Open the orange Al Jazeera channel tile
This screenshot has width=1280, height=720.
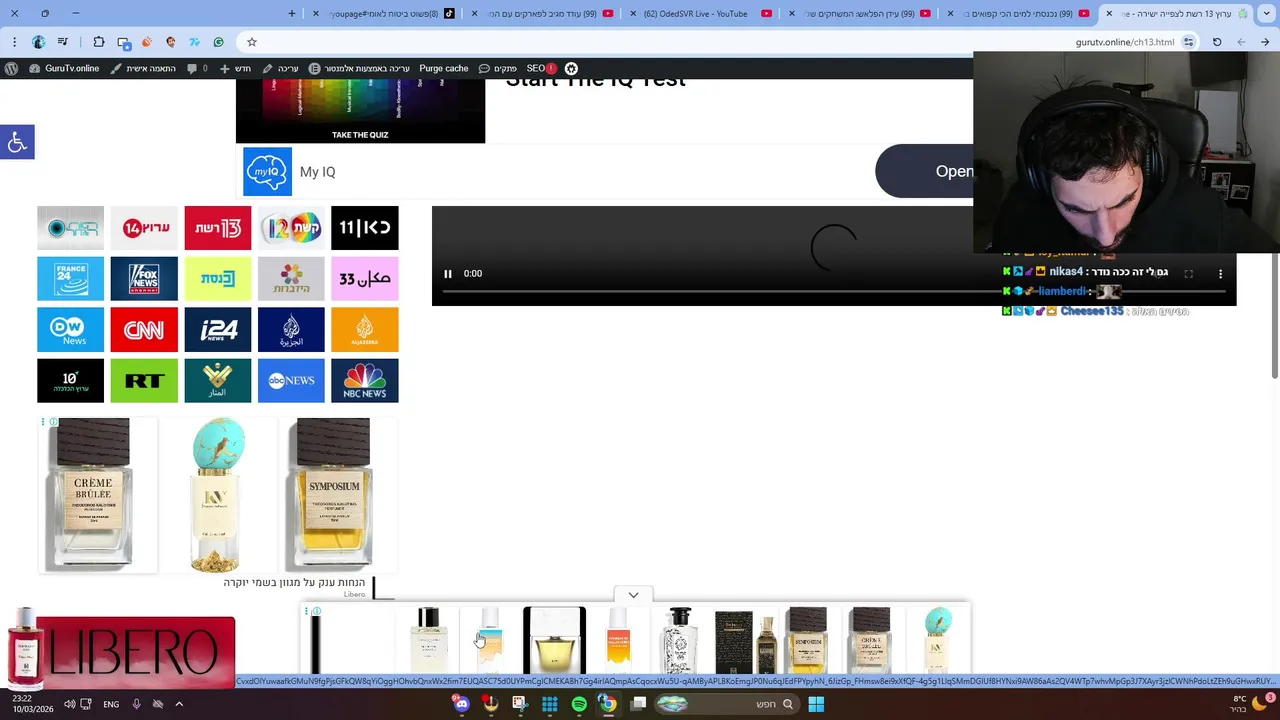pyautogui.click(x=364, y=330)
